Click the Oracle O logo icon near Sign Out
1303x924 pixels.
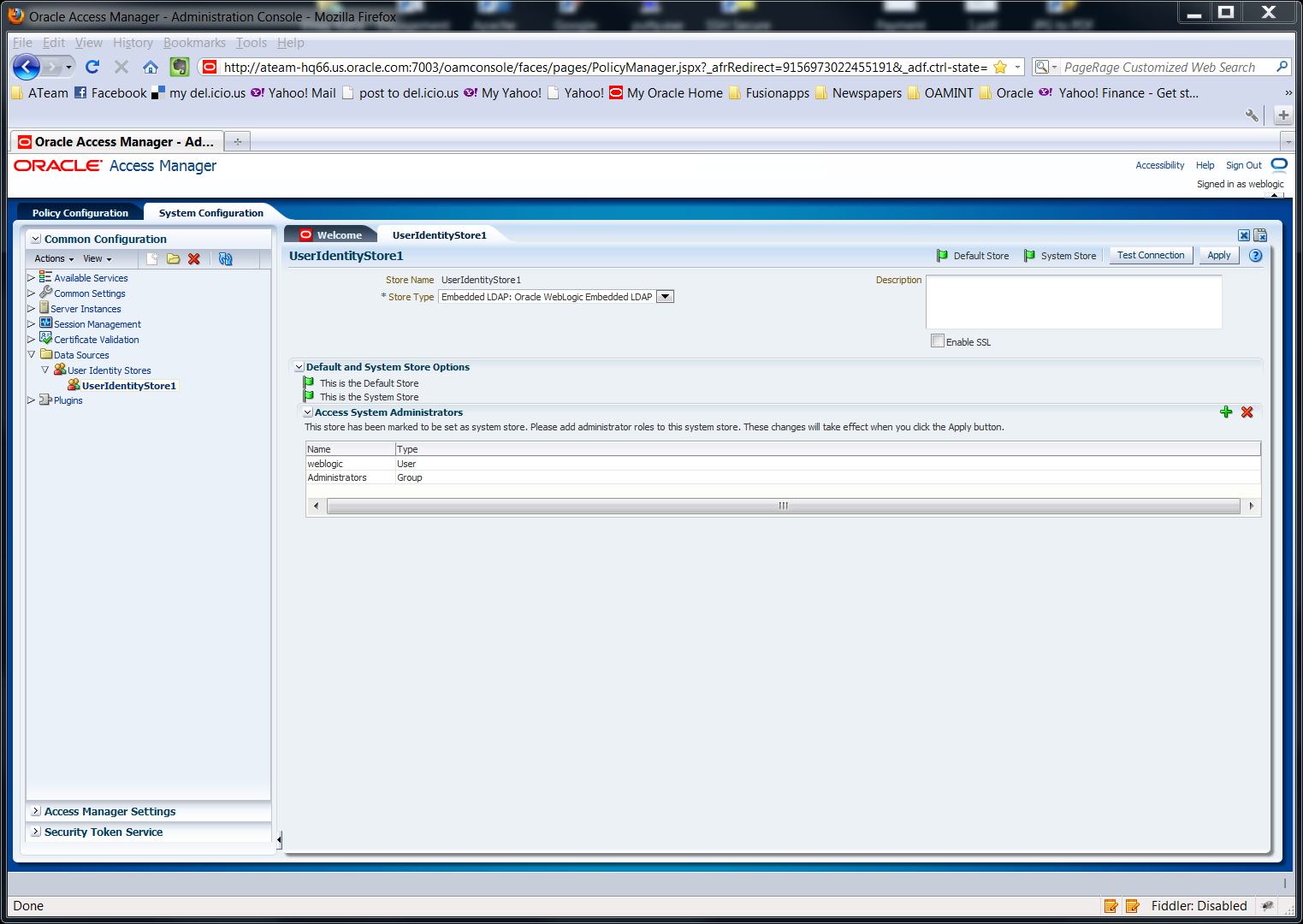pos(1279,164)
